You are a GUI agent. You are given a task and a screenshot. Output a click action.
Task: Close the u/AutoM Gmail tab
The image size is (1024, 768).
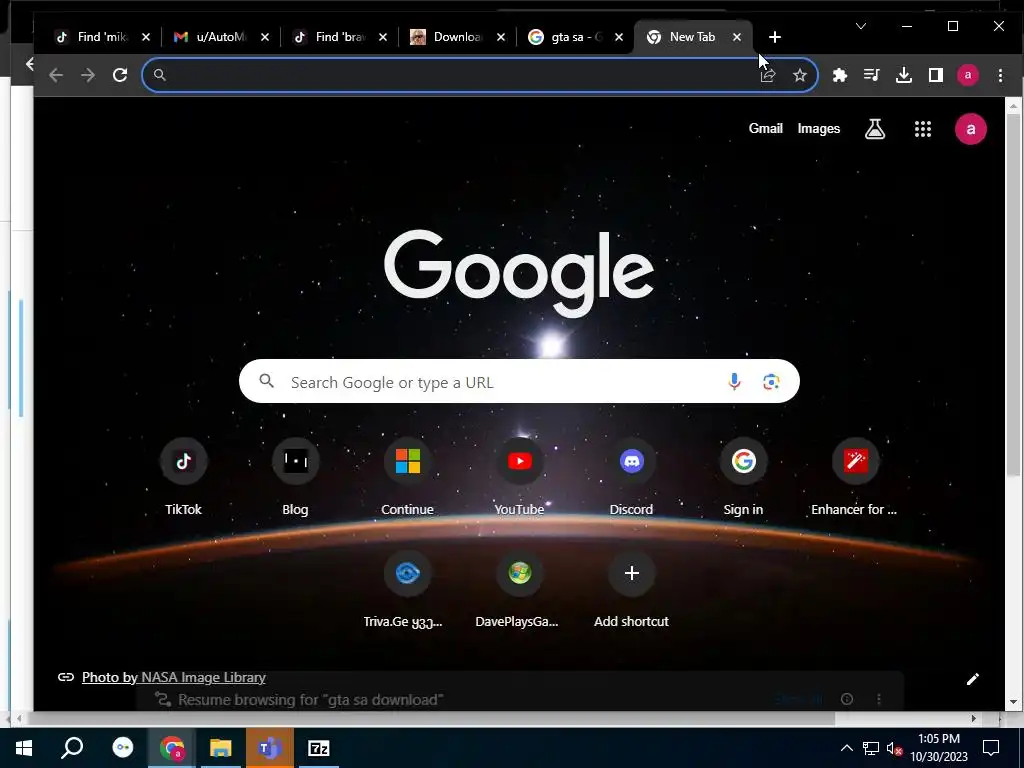click(x=264, y=37)
